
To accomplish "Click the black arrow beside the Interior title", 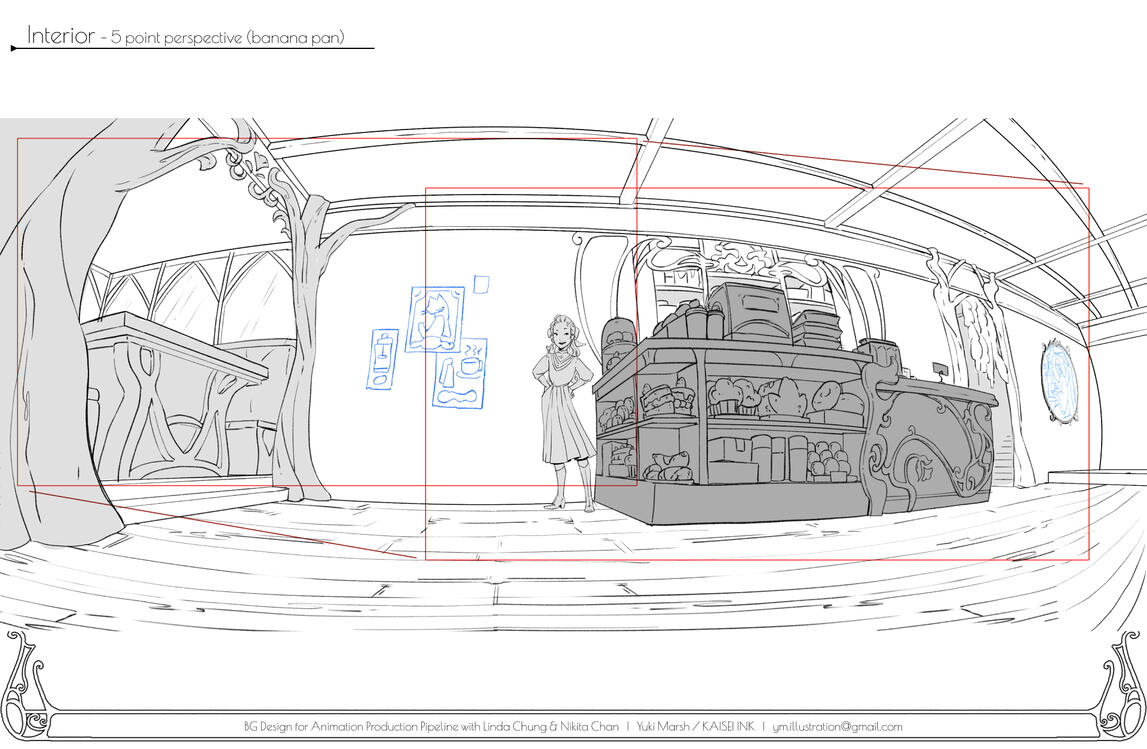I will pos(15,47).
